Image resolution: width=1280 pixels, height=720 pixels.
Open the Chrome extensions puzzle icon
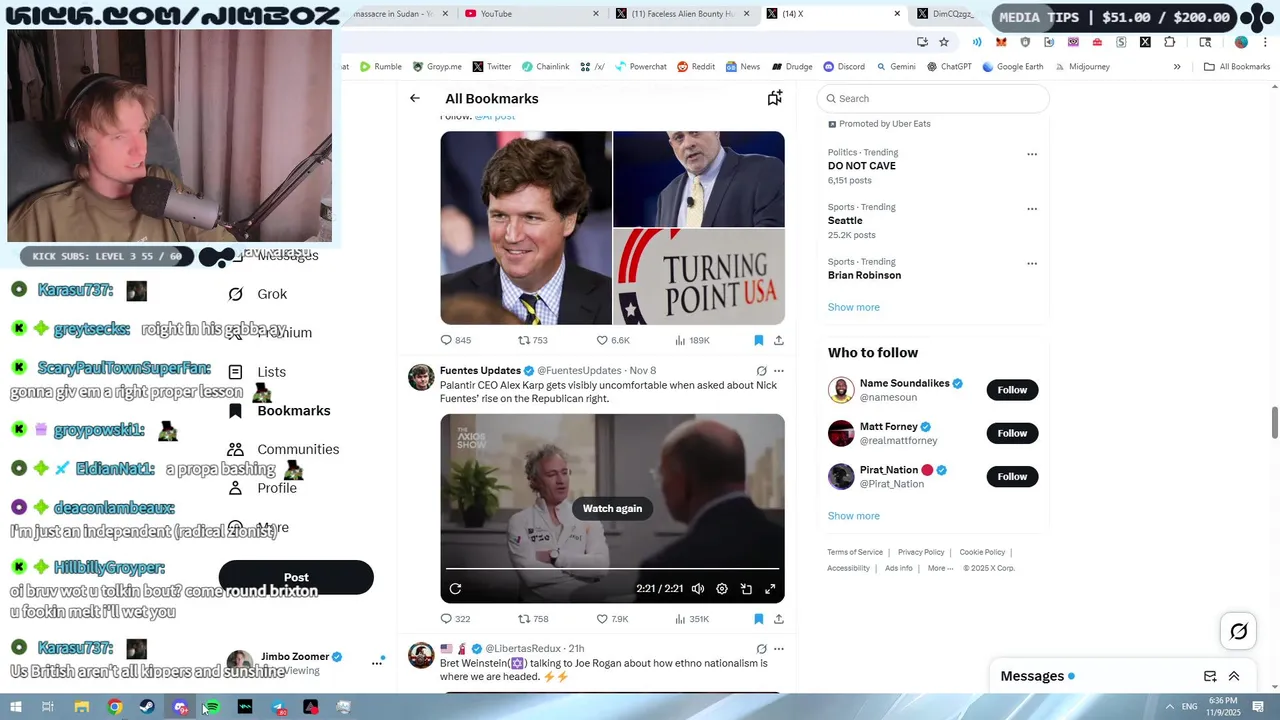point(1170,42)
